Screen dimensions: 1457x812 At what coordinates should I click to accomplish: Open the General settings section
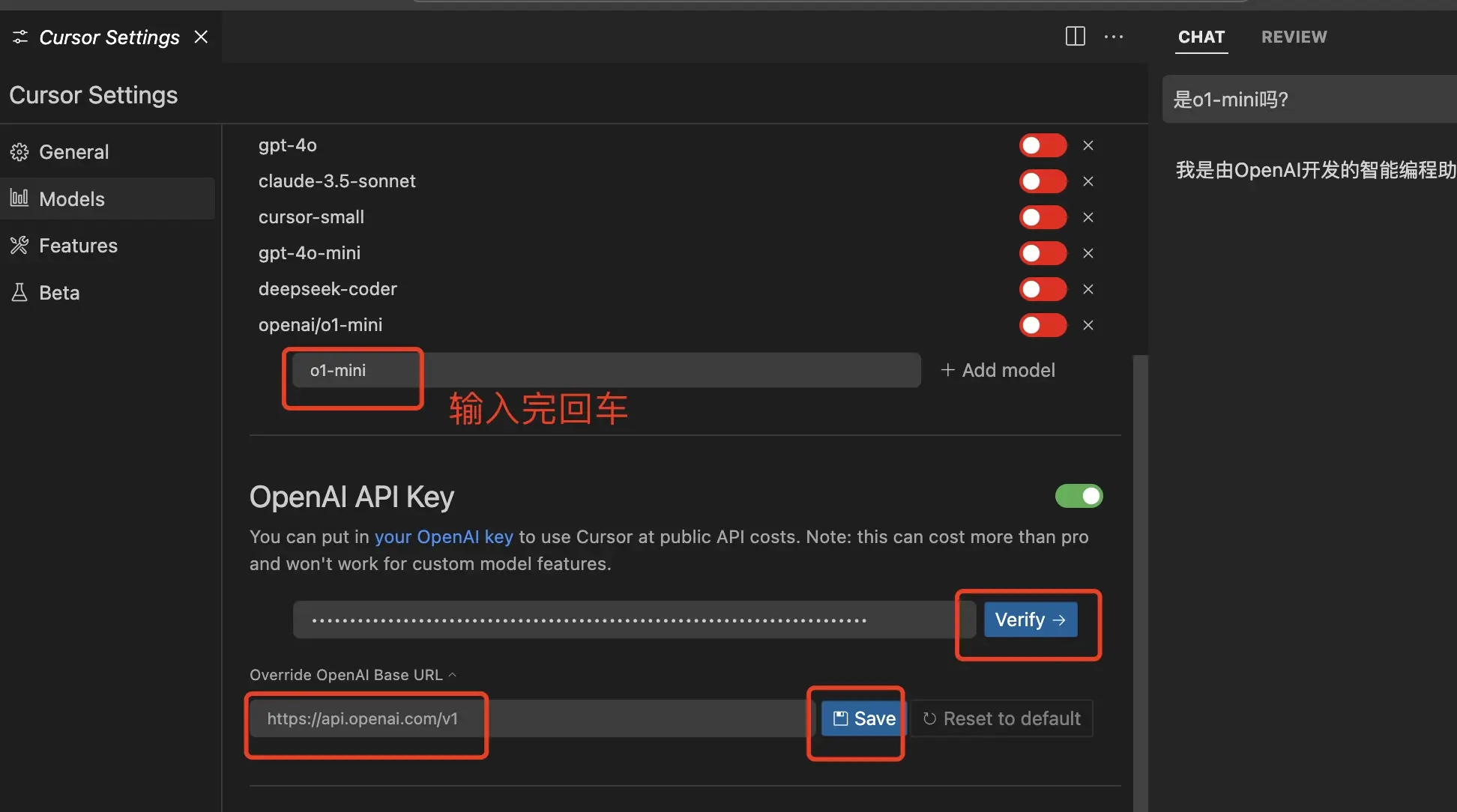pos(107,152)
